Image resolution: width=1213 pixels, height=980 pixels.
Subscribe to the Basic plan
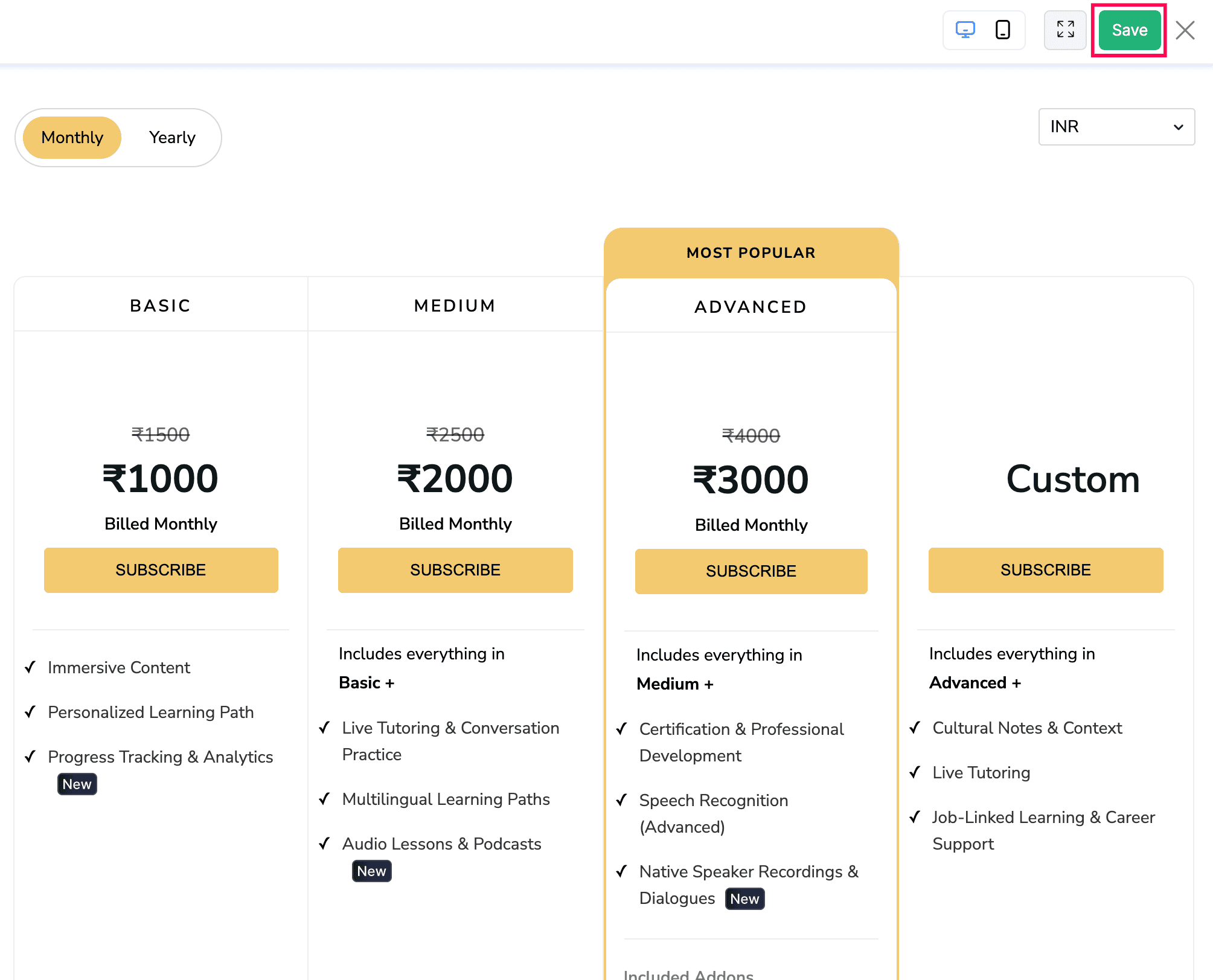point(161,570)
